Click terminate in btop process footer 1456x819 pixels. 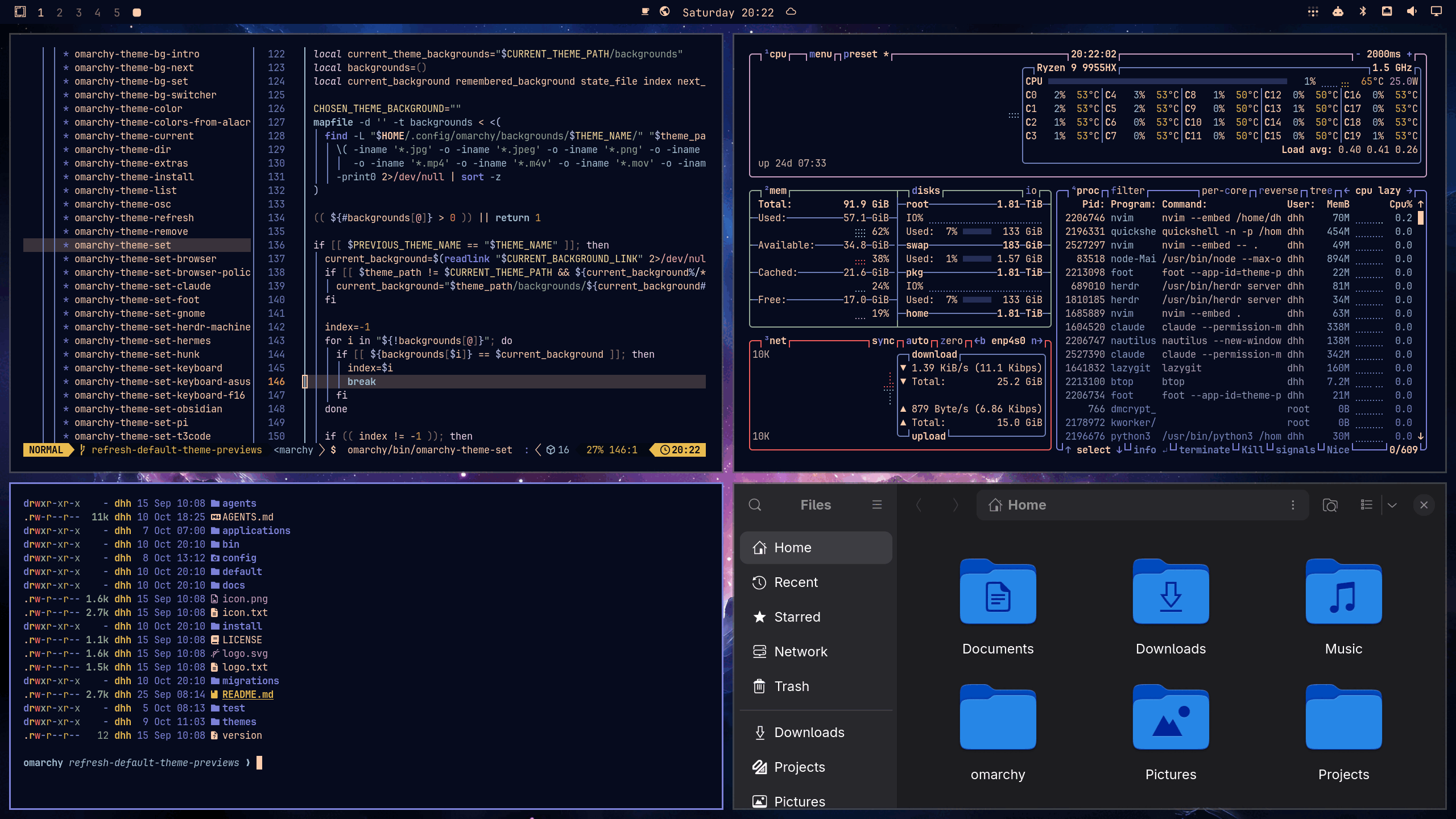point(1204,450)
